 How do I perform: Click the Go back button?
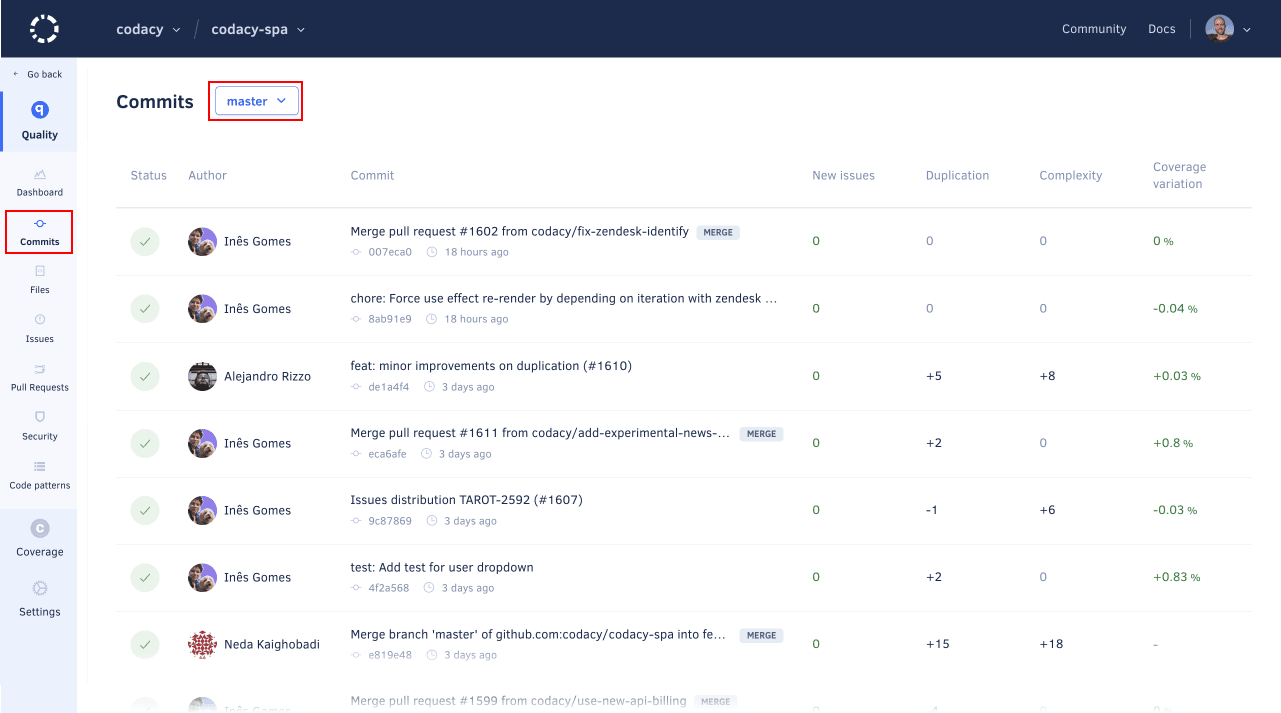[38, 73]
